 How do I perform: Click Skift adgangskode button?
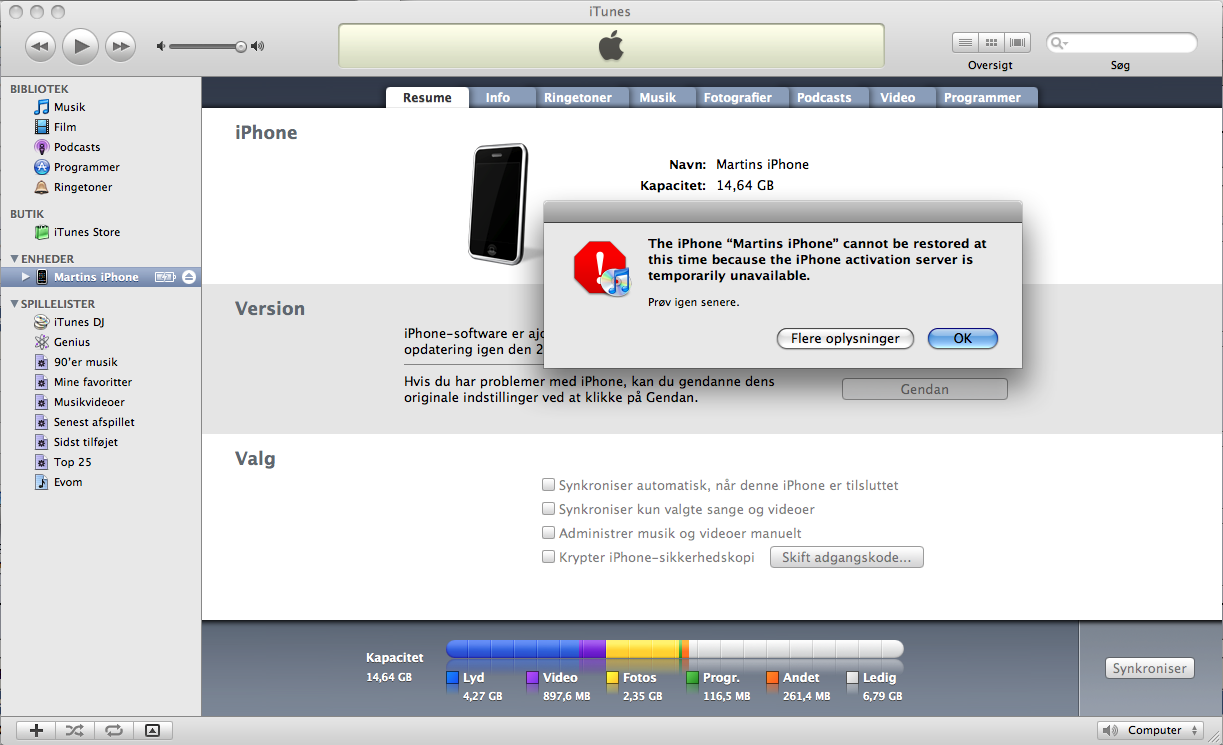(x=846, y=557)
